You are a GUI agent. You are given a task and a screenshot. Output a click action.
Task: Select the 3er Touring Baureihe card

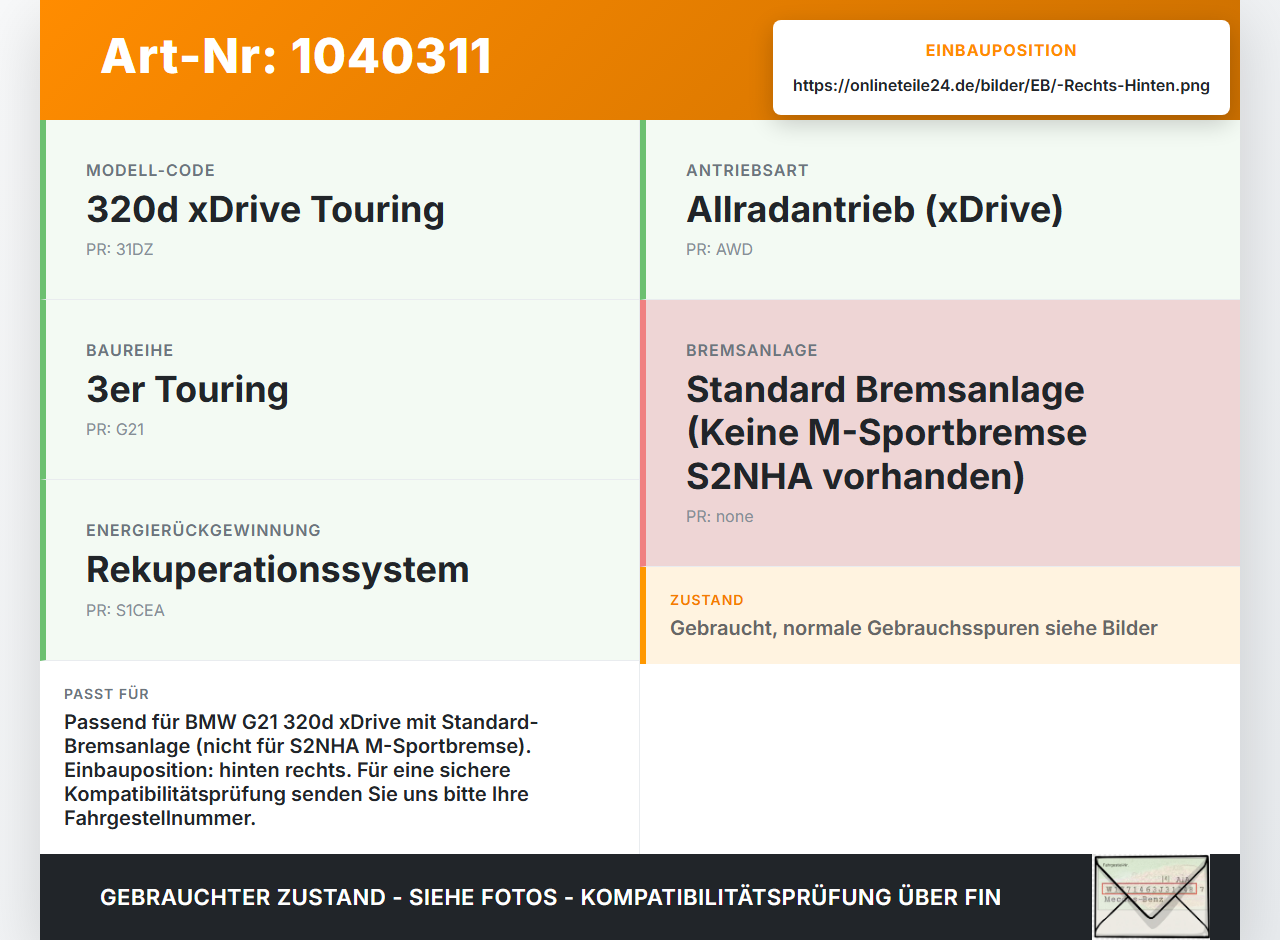click(340, 390)
